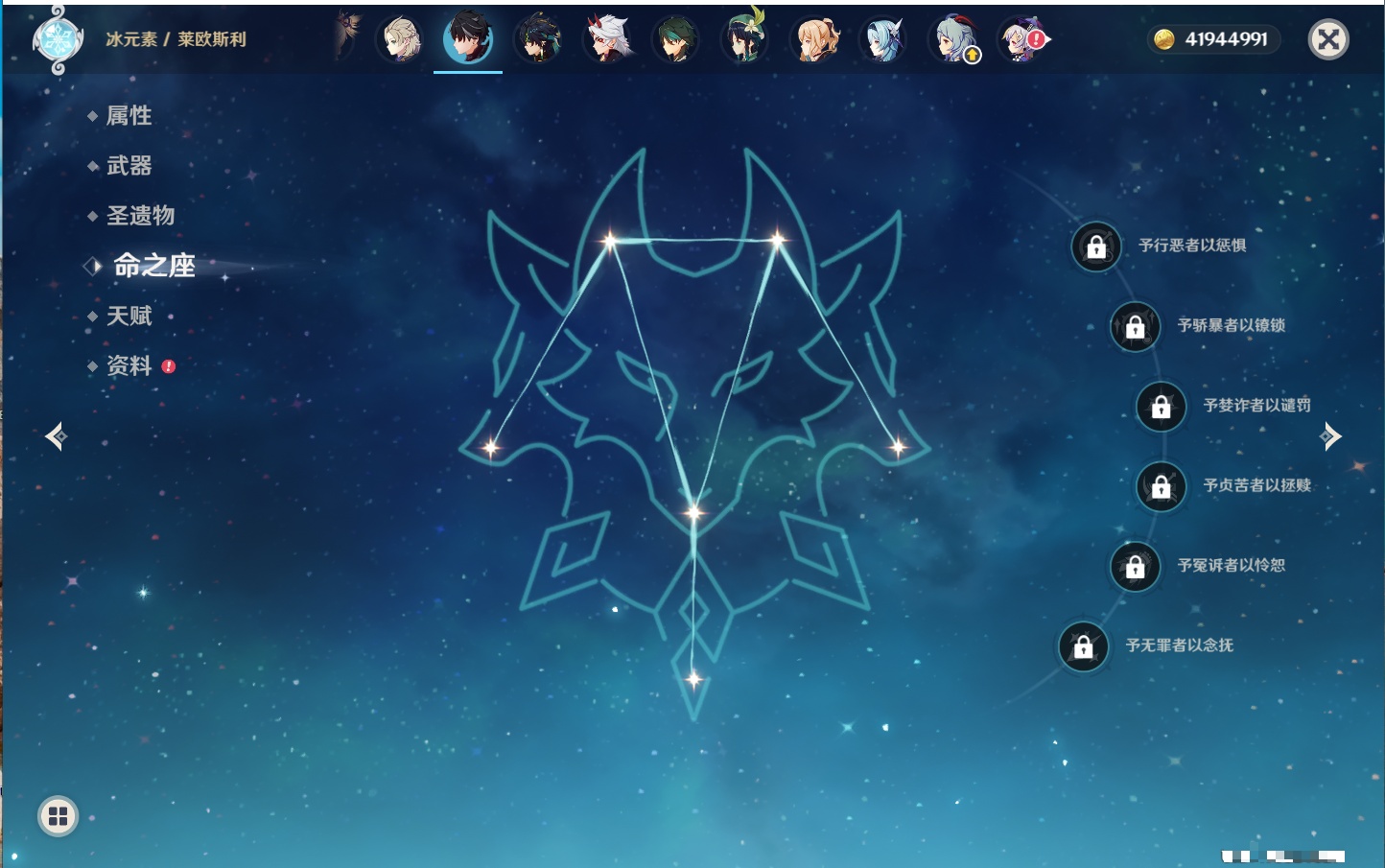Open the 天赋 talents menu

coord(129,316)
